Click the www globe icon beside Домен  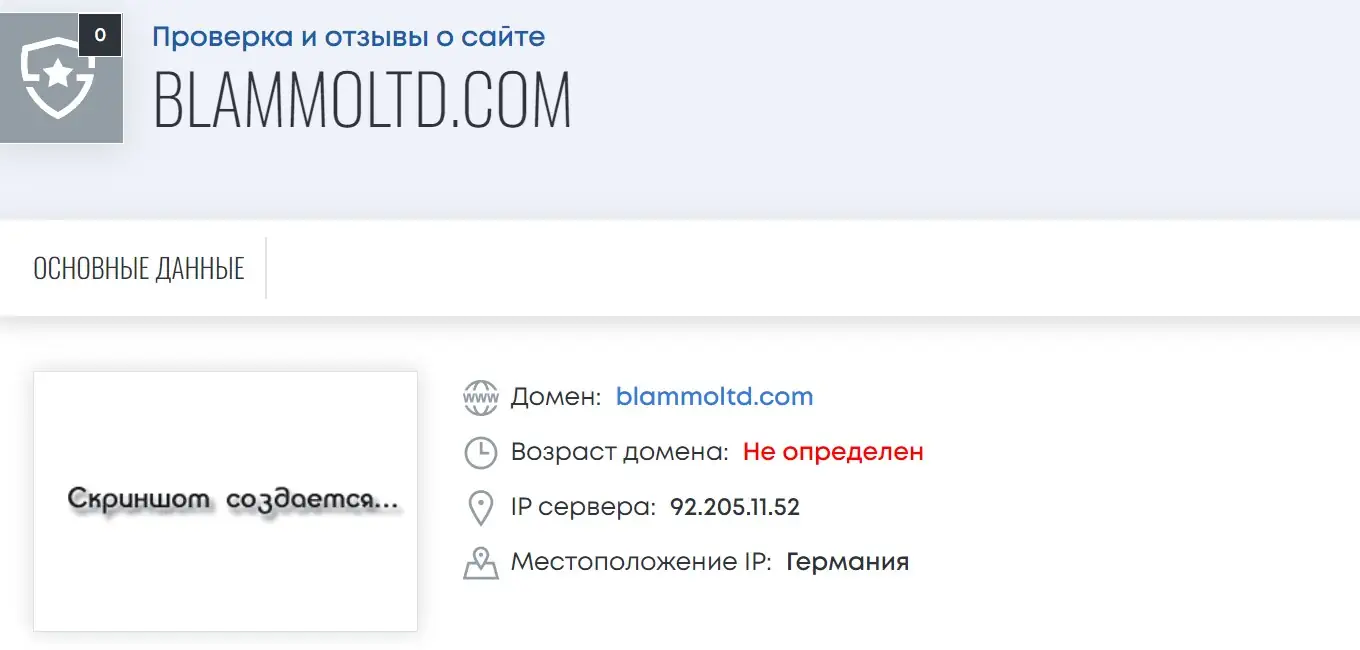[x=481, y=397]
